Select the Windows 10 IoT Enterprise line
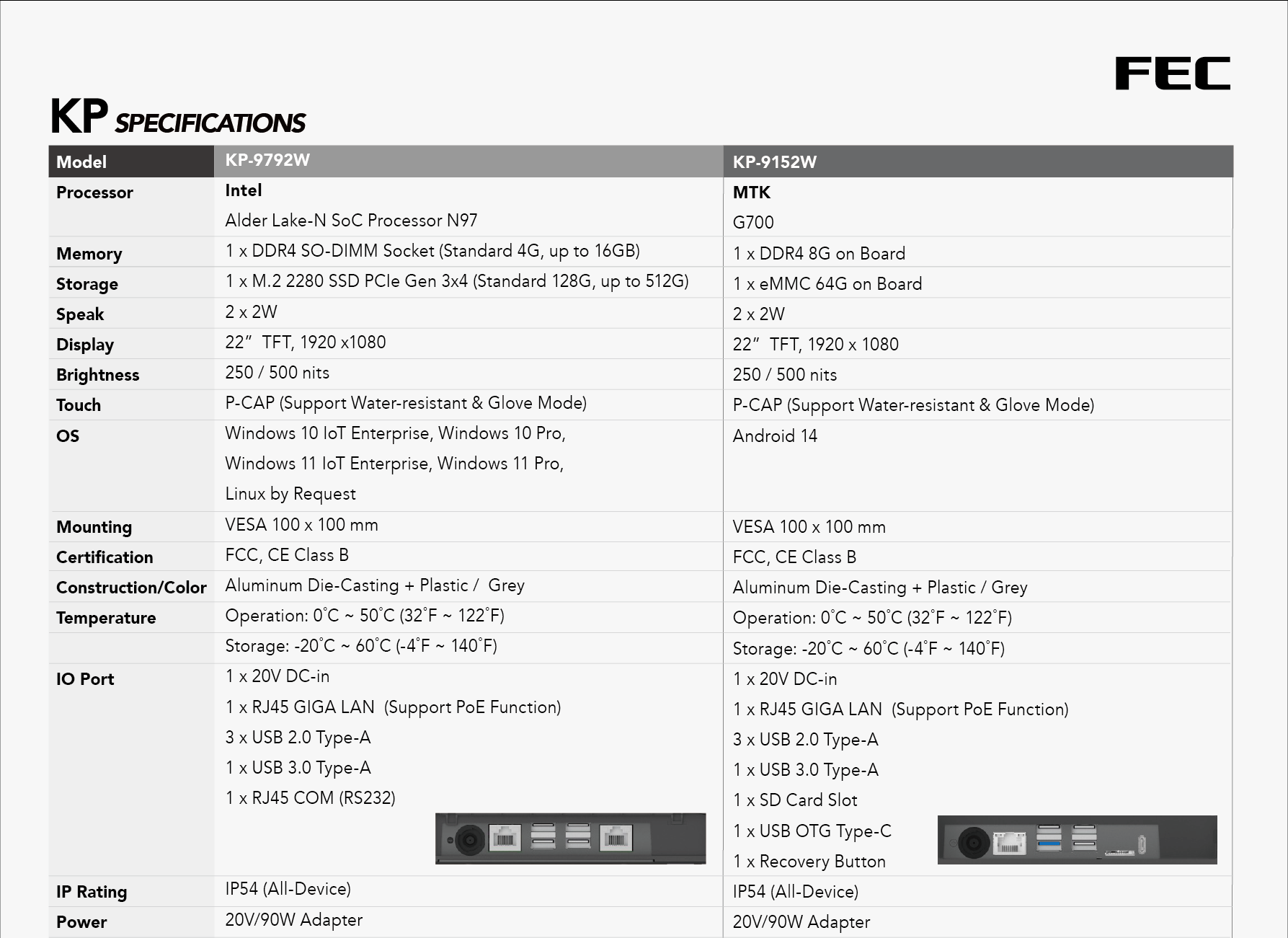Viewport: 1288px width, 938px height. (396, 433)
